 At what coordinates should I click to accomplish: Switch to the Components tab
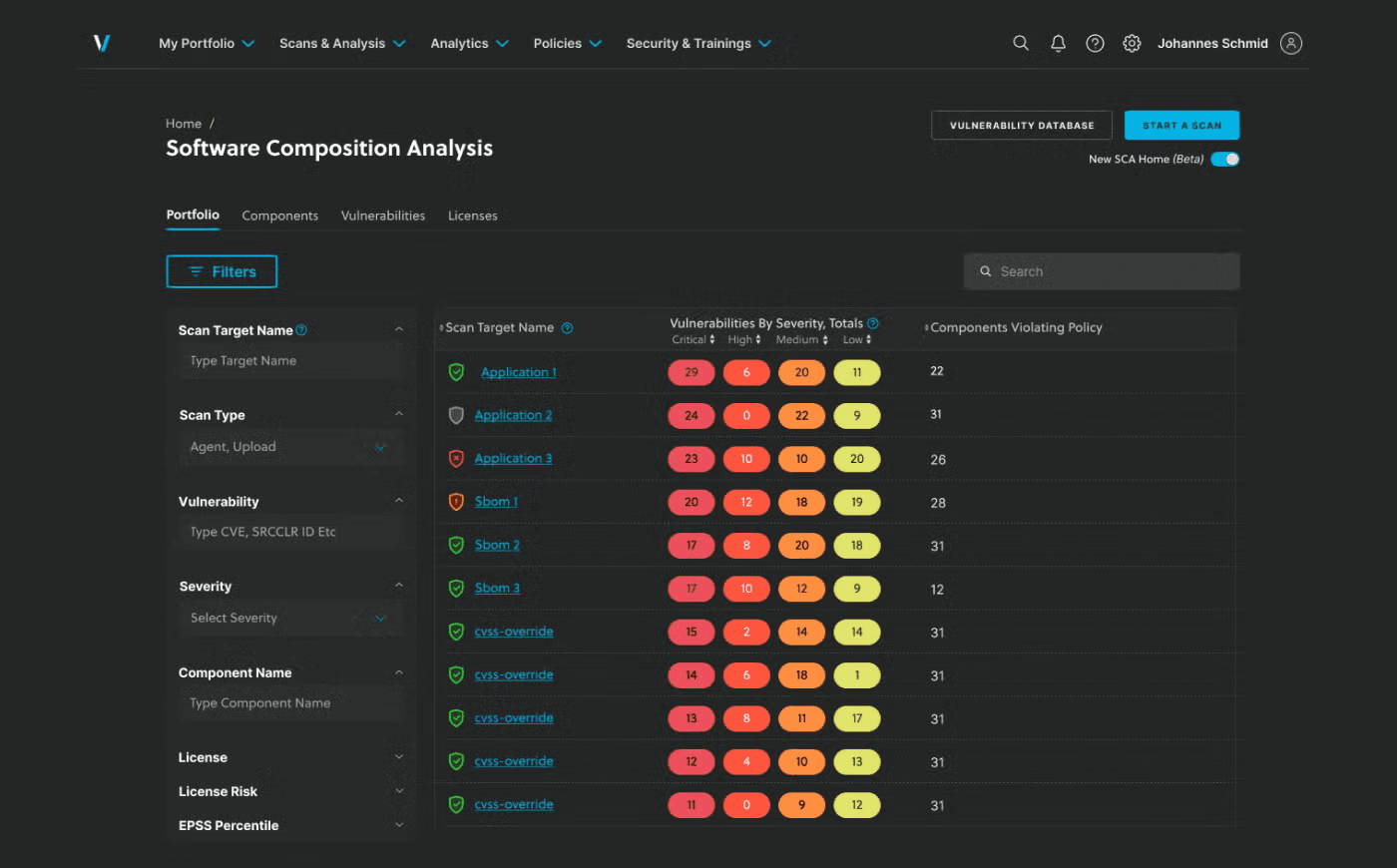point(279,216)
